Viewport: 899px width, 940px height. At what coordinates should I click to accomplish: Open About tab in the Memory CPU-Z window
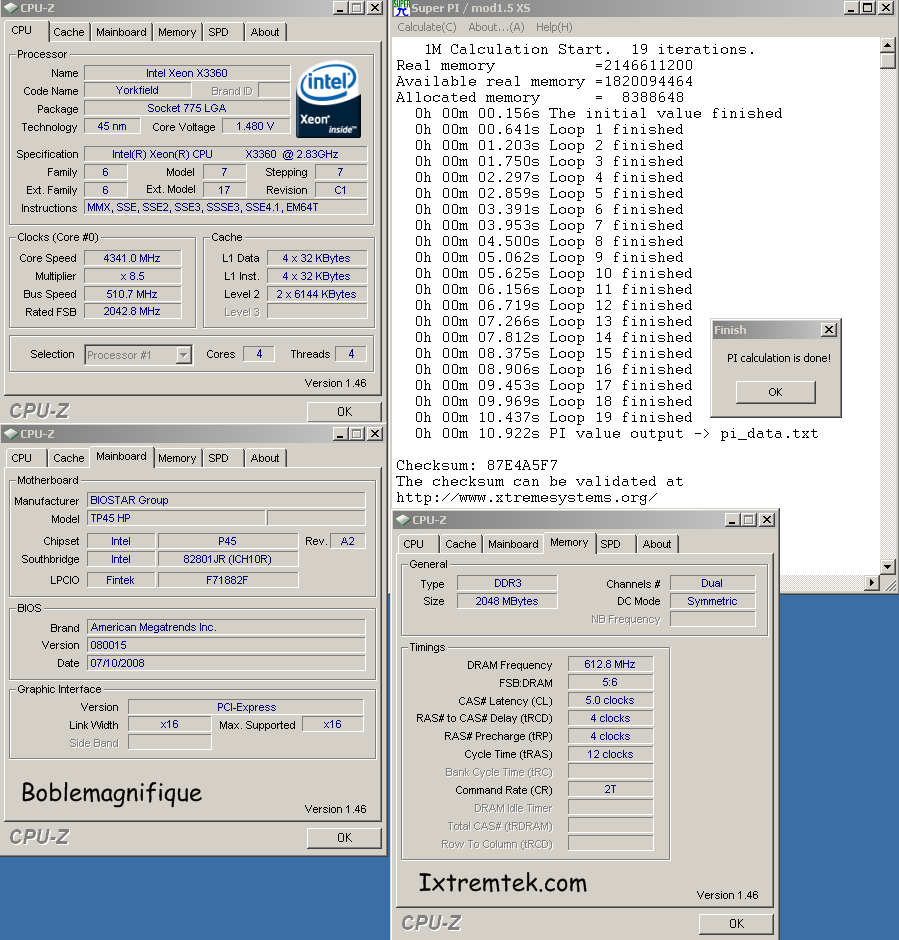[x=657, y=544]
